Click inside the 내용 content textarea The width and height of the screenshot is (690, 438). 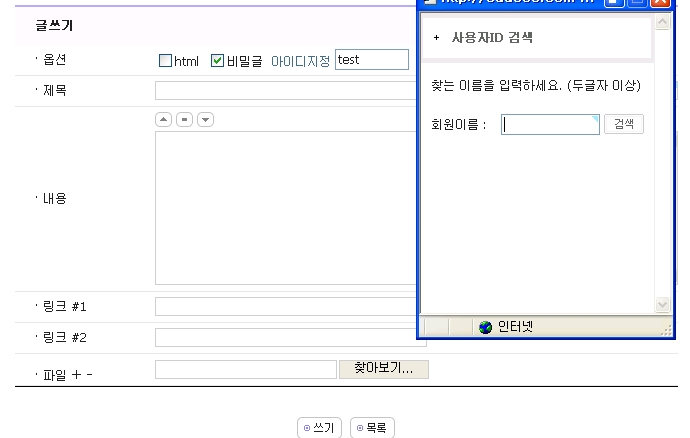tap(285, 208)
